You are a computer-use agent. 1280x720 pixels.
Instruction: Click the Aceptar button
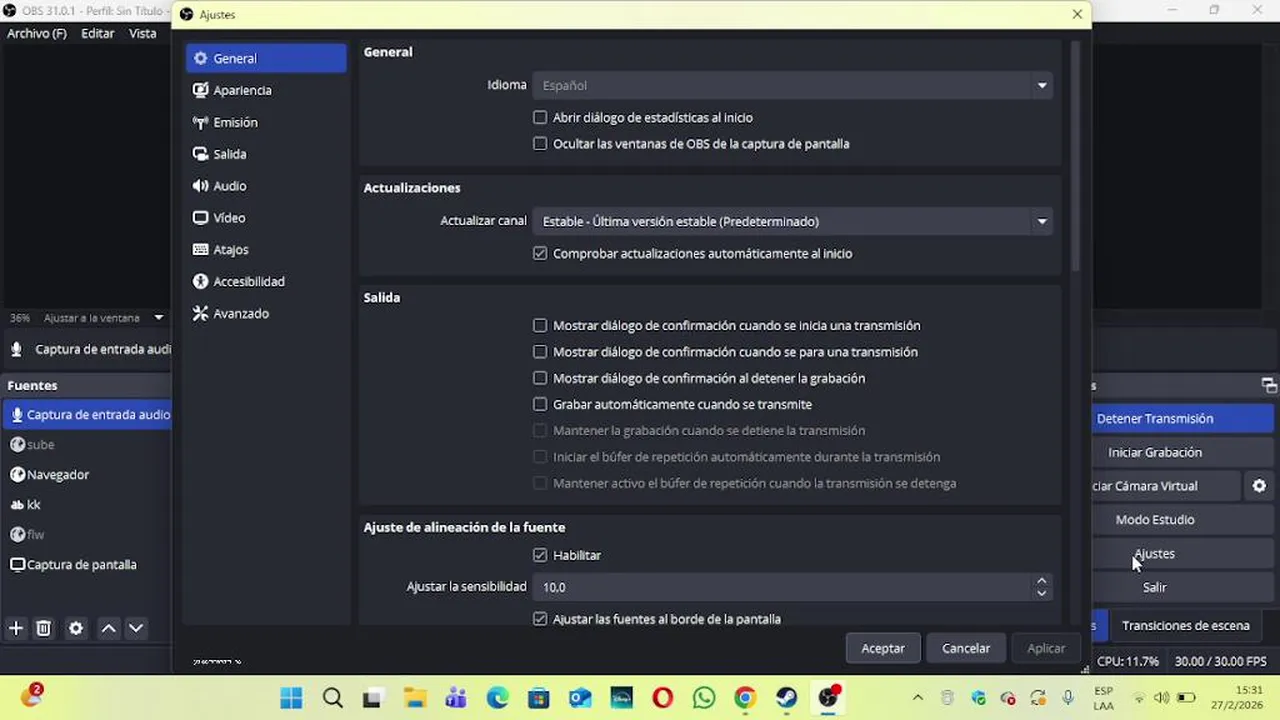click(x=883, y=648)
